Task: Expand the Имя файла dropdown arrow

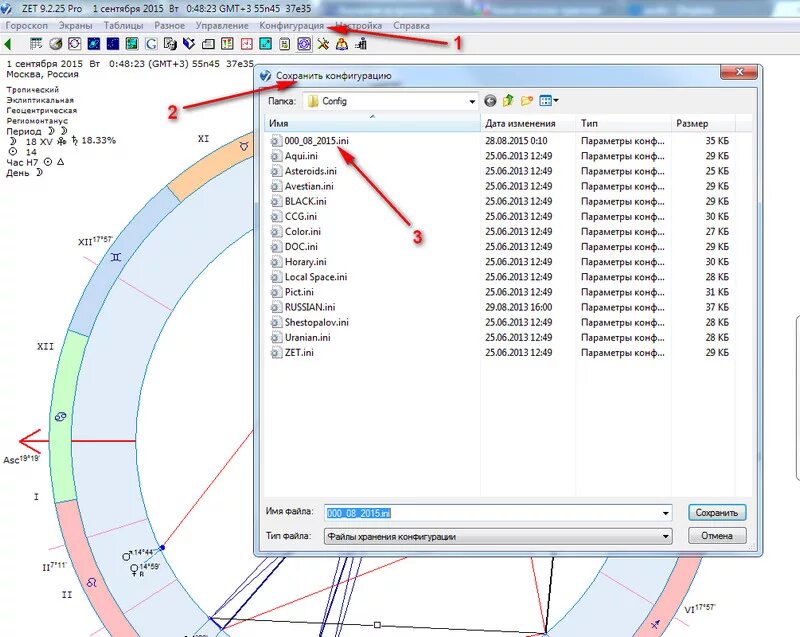Action: [x=665, y=513]
